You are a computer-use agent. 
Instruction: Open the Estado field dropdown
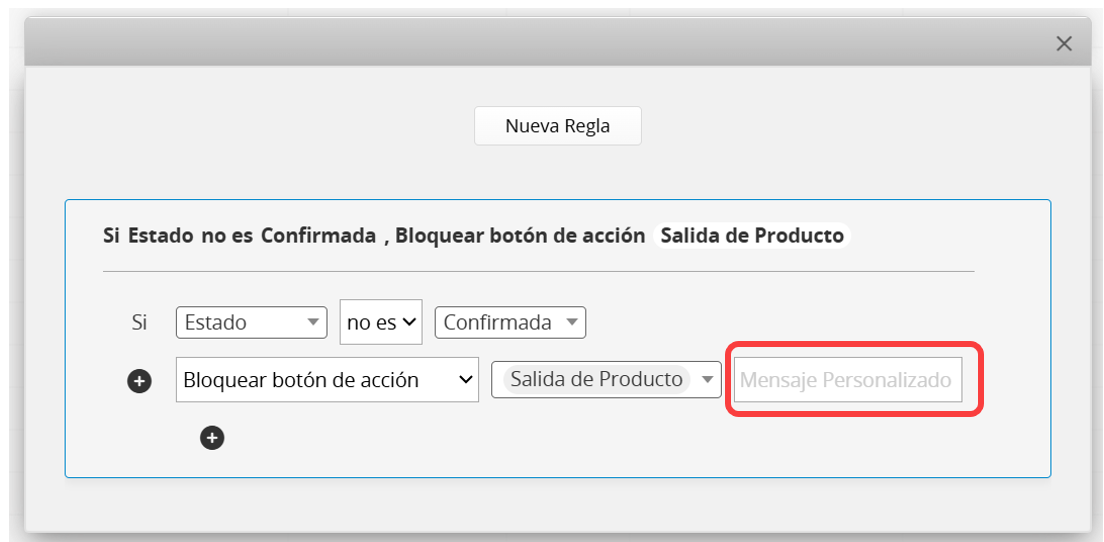click(x=251, y=323)
